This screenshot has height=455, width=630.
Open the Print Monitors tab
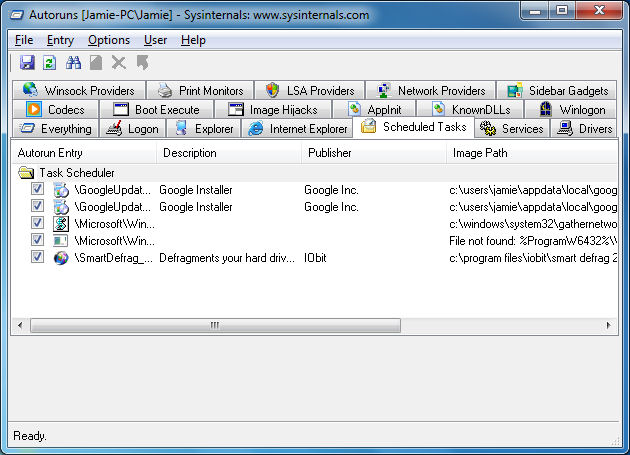point(200,90)
